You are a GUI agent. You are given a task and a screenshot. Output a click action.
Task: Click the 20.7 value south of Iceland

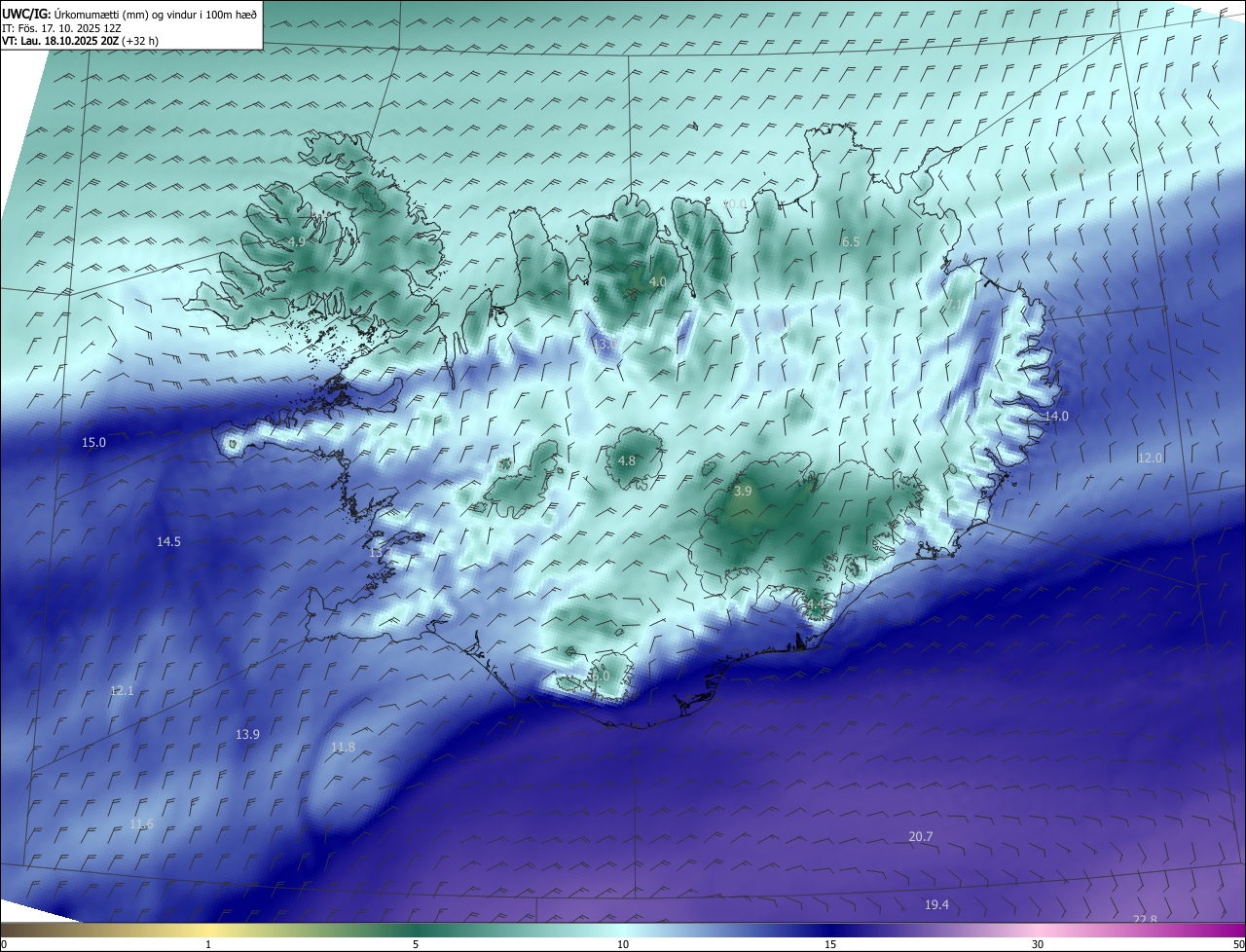click(x=921, y=836)
